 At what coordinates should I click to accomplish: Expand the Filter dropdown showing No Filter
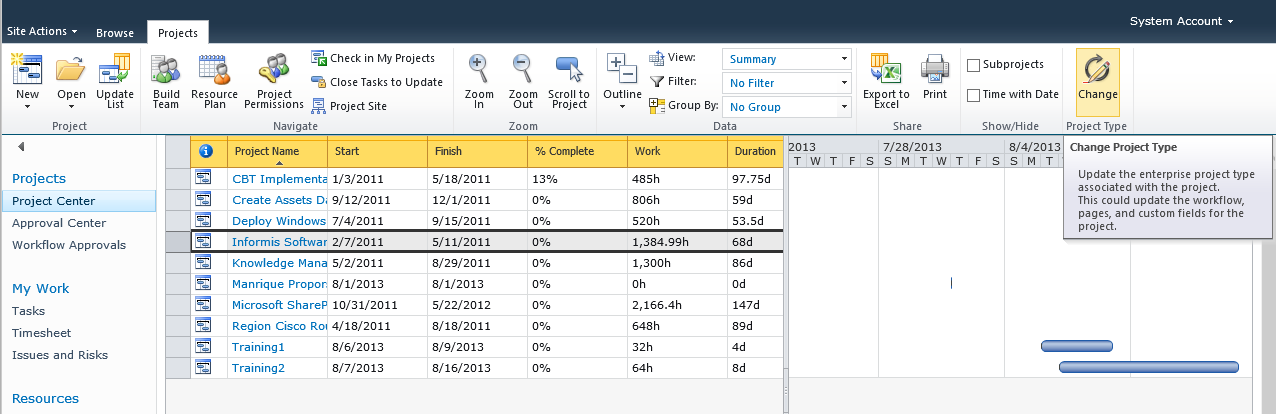786,83
